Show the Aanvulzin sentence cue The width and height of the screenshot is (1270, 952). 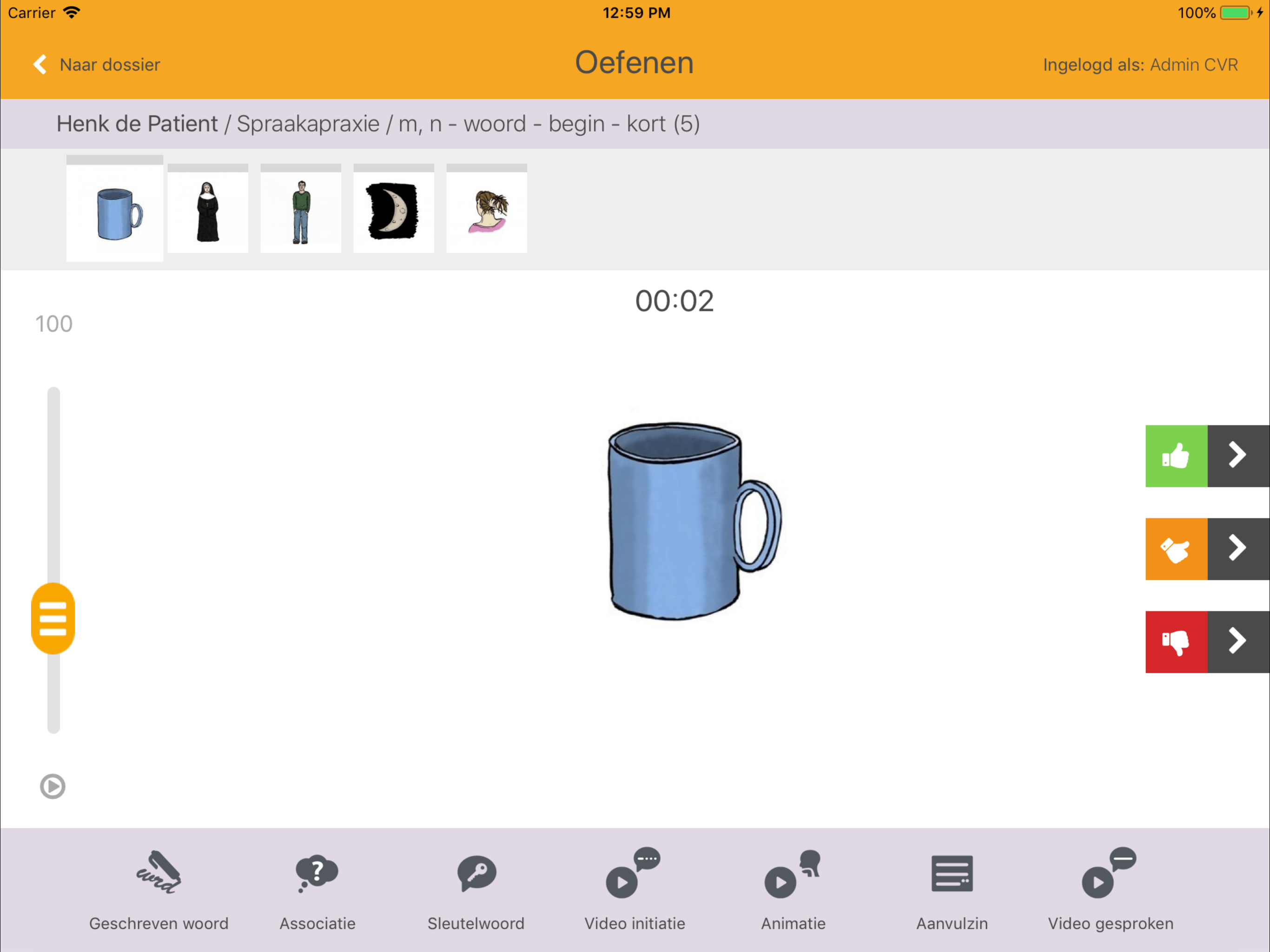[952, 873]
